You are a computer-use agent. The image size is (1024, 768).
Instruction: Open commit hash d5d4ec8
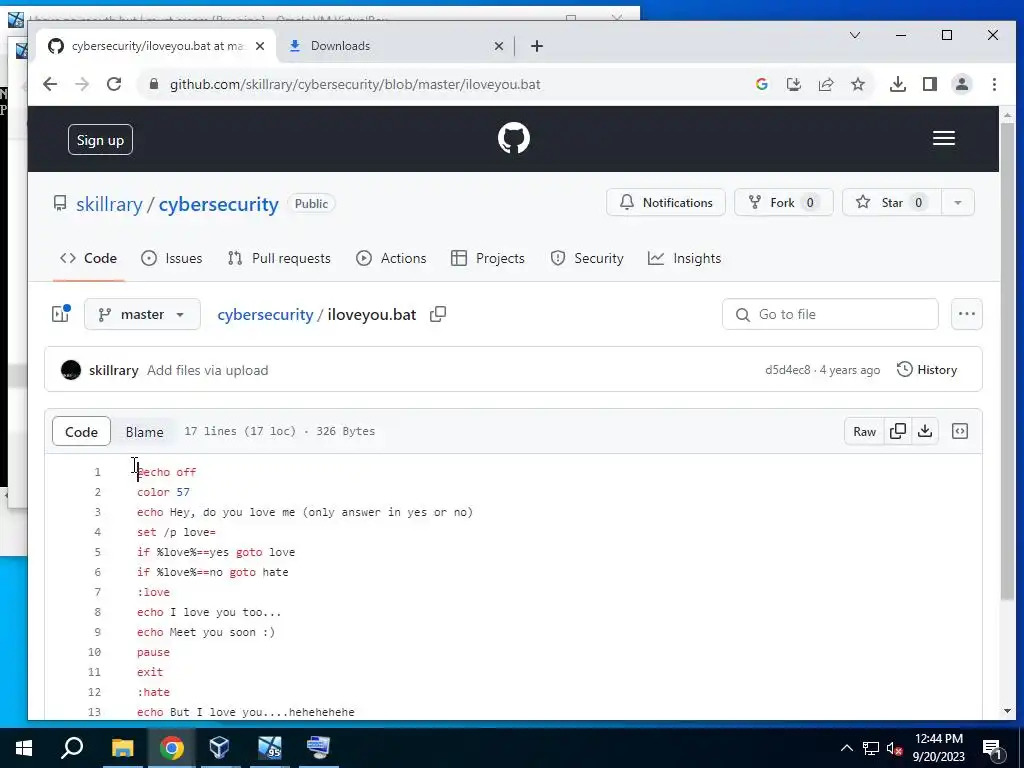[x=788, y=370]
